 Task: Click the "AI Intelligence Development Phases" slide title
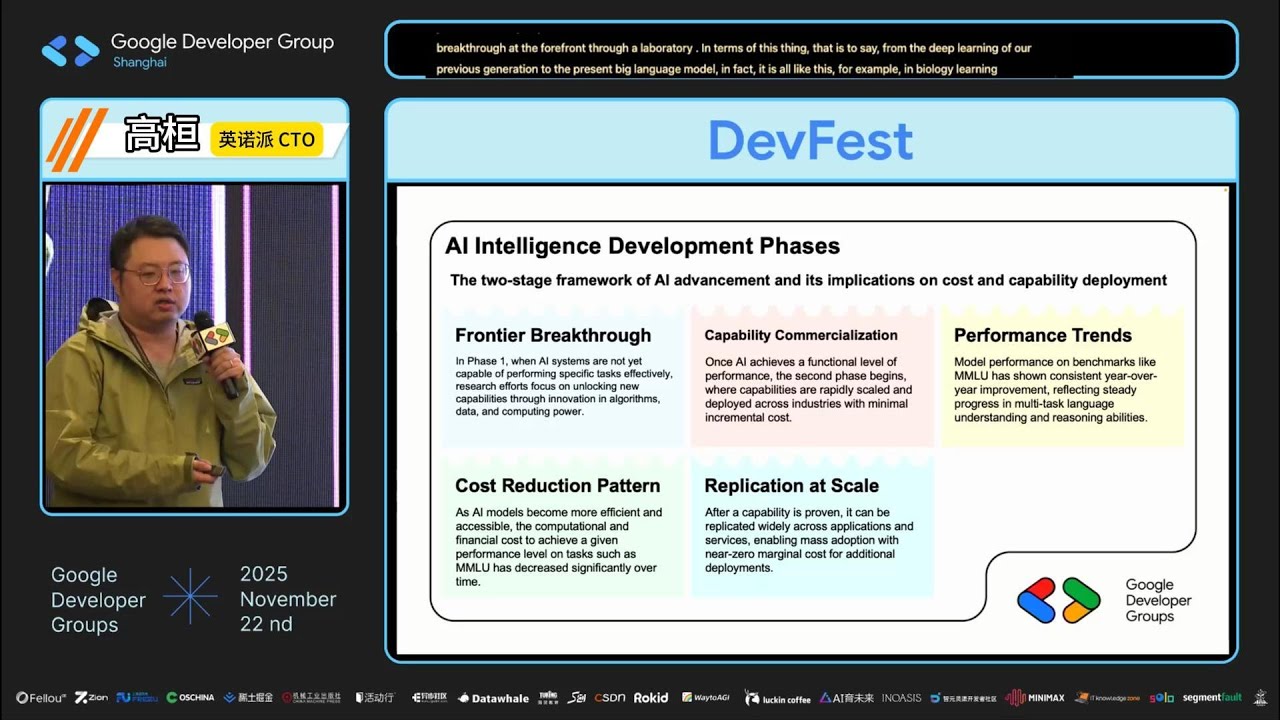pos(642,246)
